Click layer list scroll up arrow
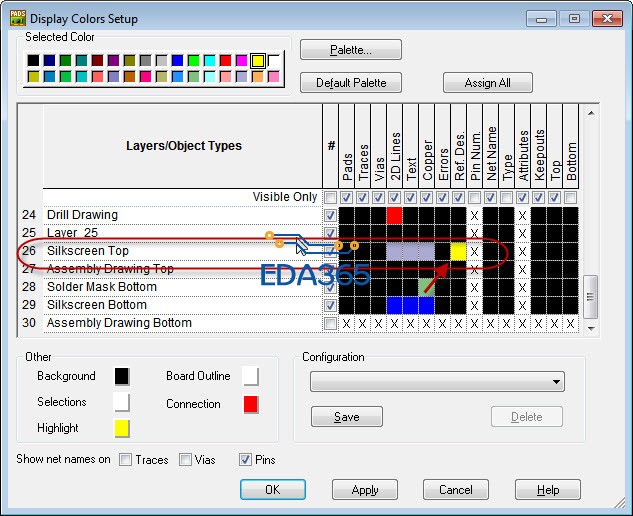This screenshot has width=633, height=516. coord(591,113)
